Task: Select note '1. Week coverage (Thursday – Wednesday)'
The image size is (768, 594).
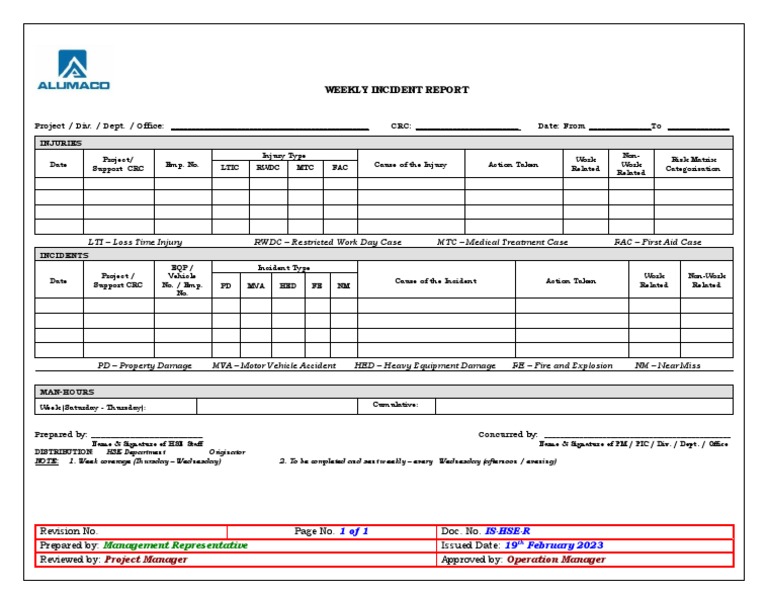Action: 144,461
